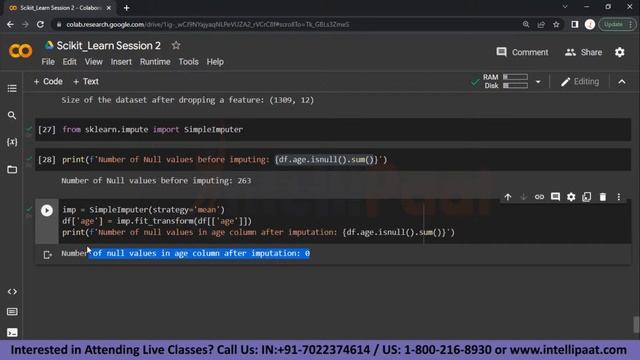Open notebook settings gear
Image resolution: width=640 pixels, height=360 pixels.
(620, 52)
